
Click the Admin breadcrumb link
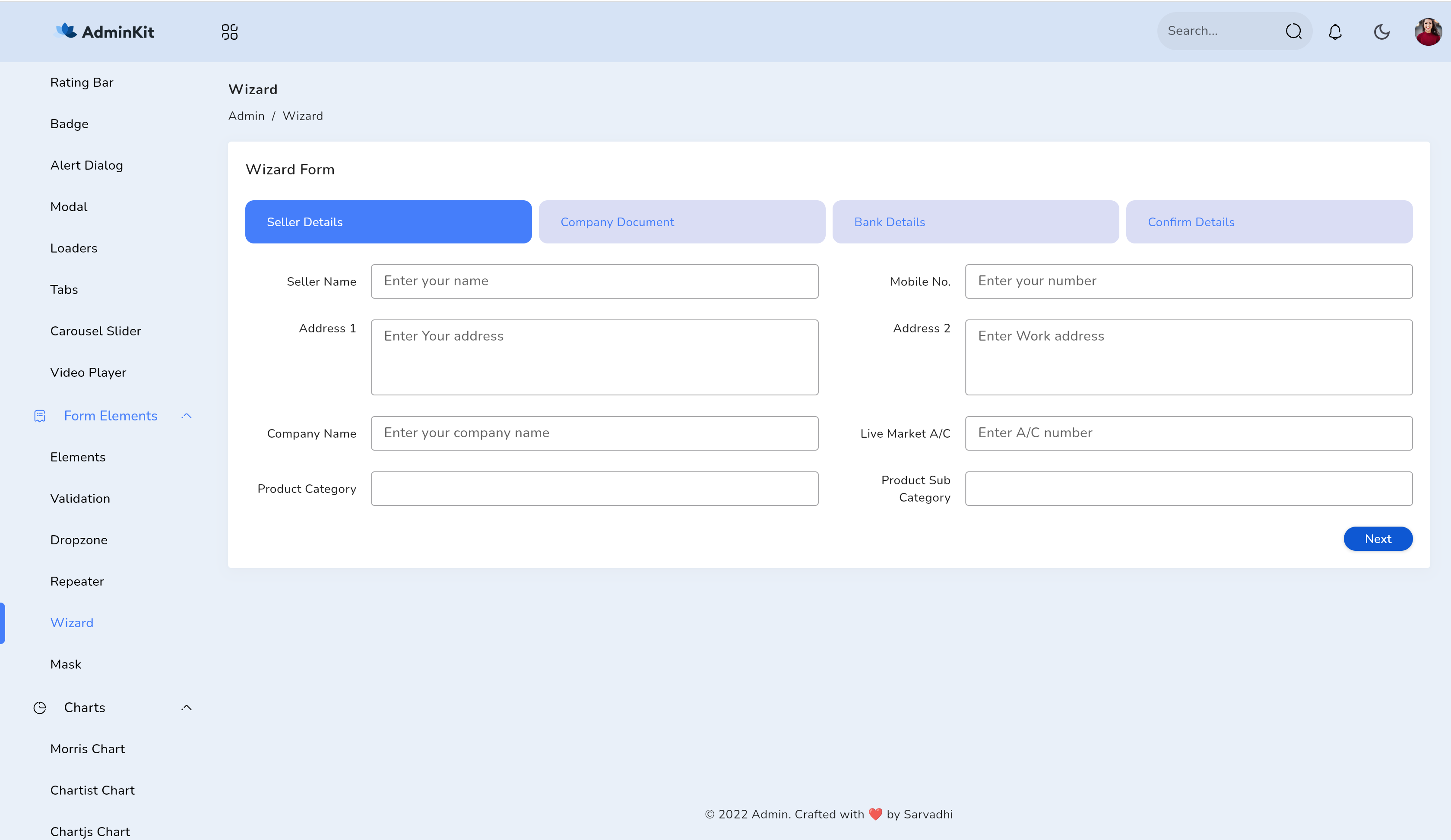coord(246,116)
